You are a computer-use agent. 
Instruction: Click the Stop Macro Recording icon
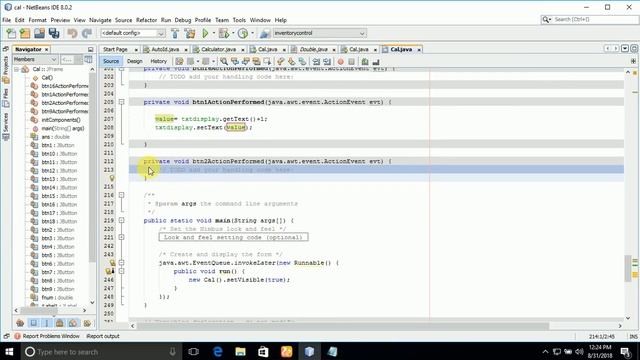tap(351, 62)
